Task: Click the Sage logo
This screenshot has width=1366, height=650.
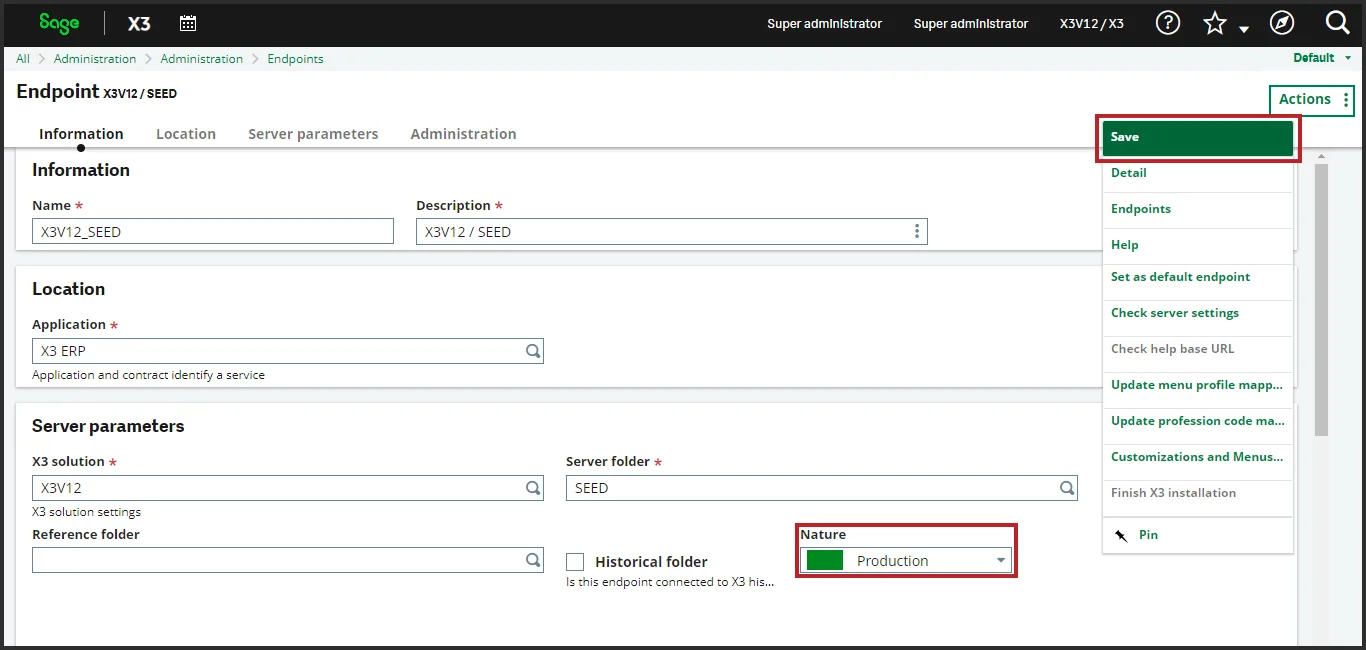Action: (59, 22)
